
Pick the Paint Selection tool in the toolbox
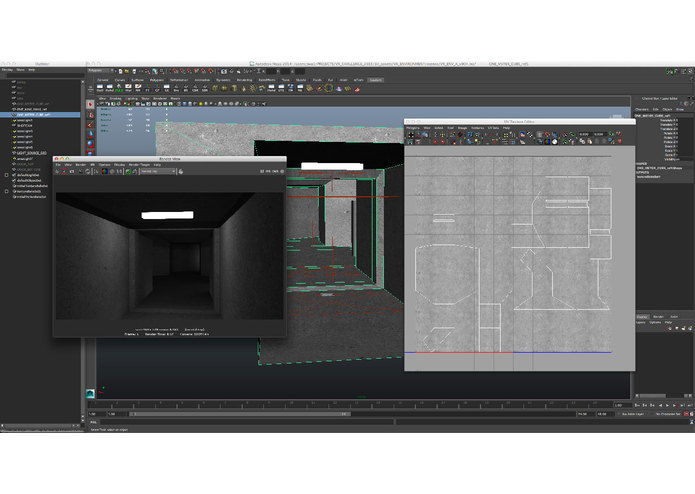90,124
